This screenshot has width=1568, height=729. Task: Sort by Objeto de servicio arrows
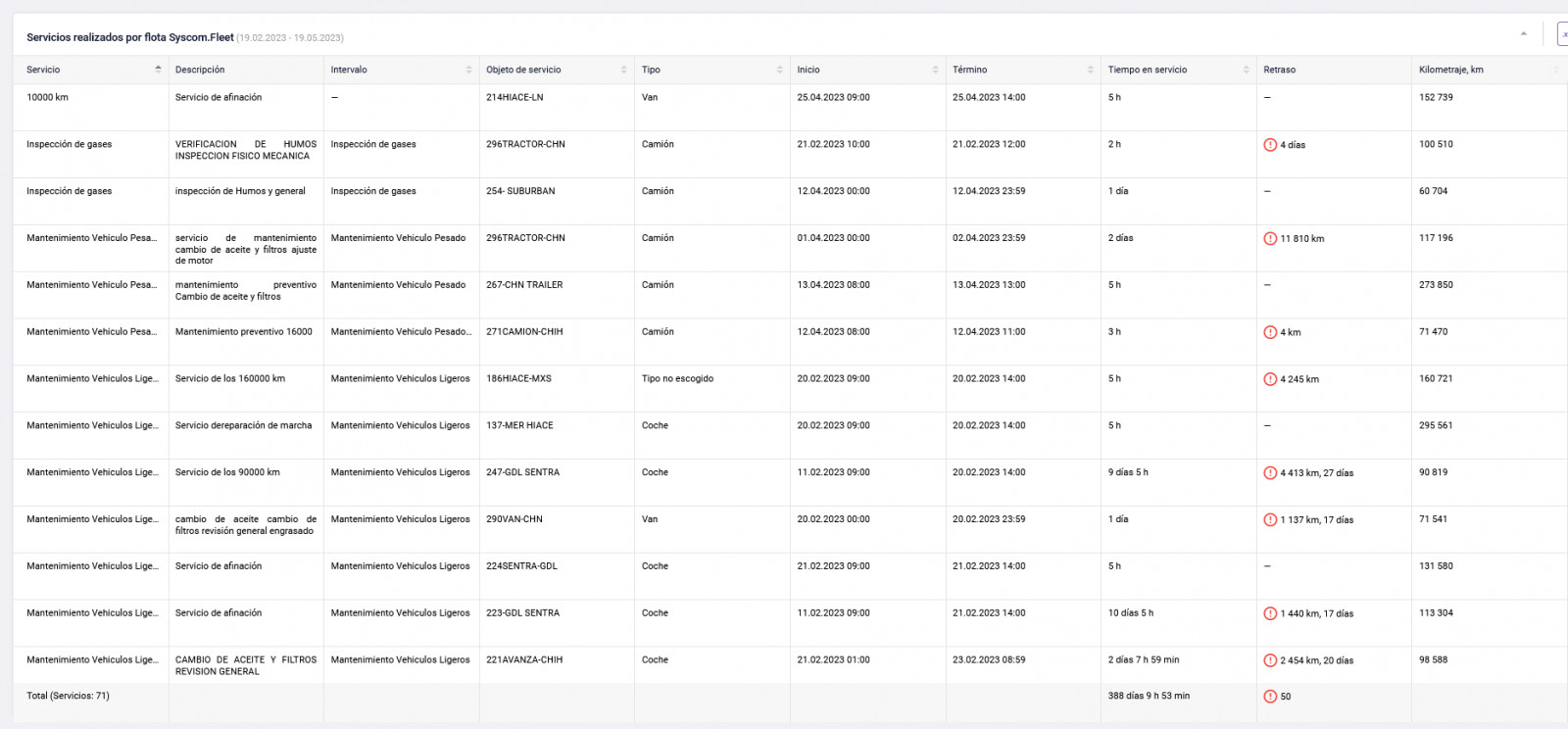(x=623, y=70)
